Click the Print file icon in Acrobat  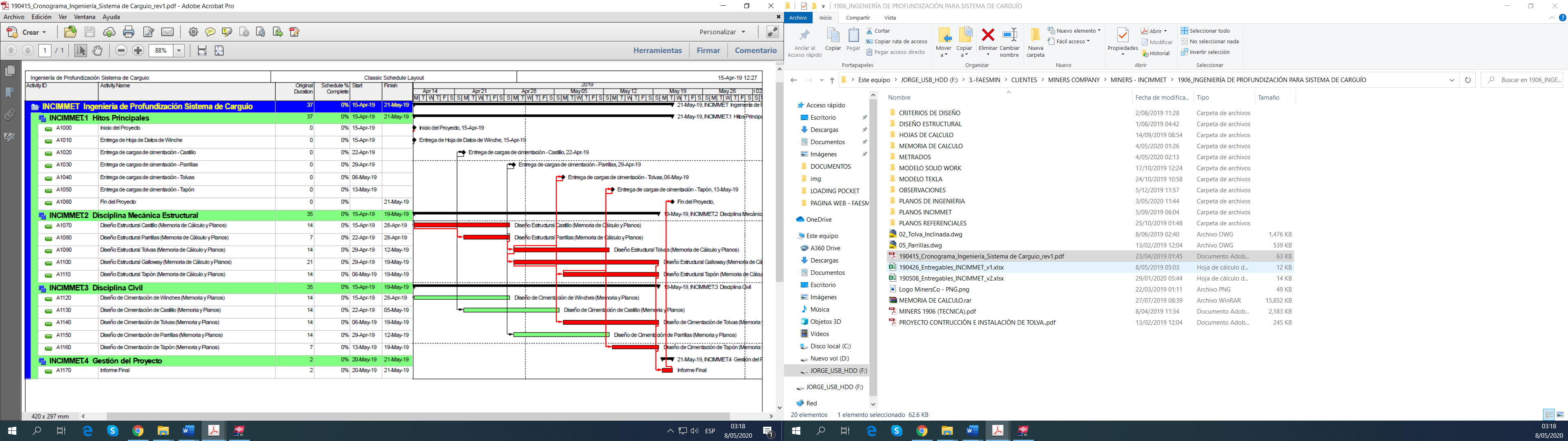click(x=129, y=32)
